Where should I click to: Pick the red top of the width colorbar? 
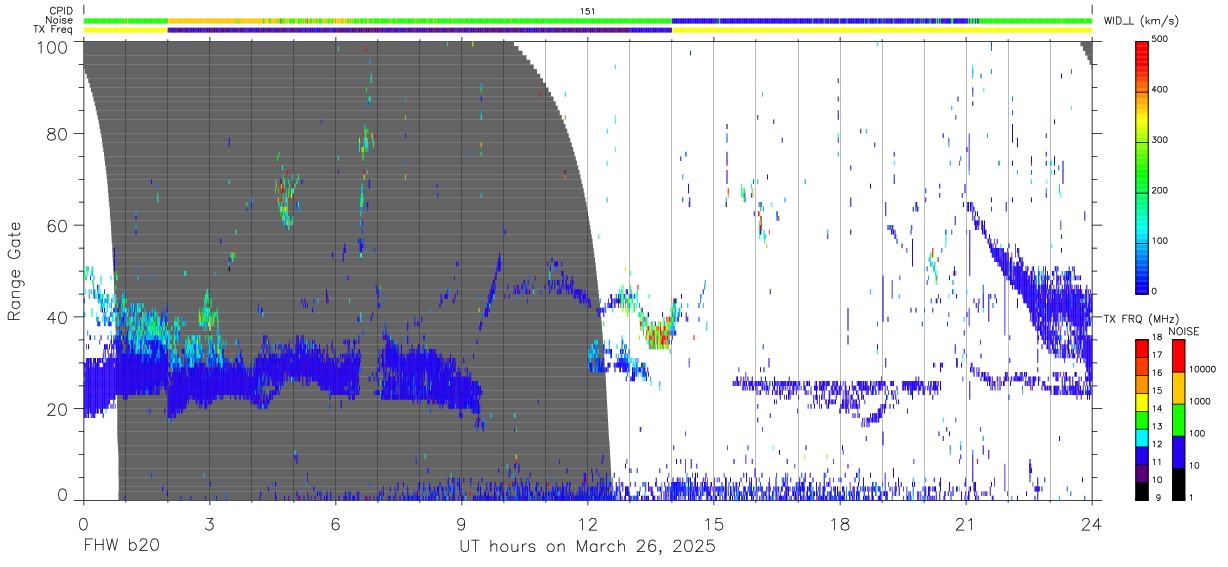pyautogui.click(x=1141, y=50)
